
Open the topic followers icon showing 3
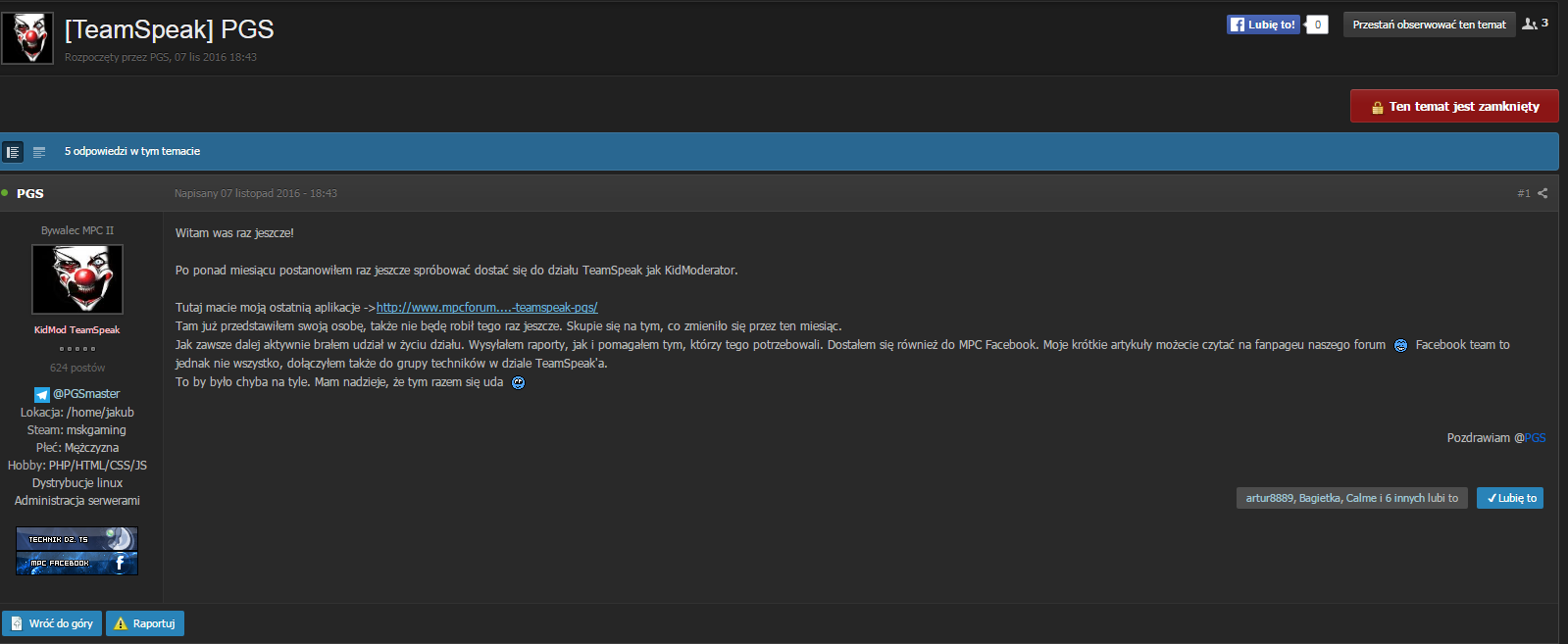(x=1535, y=24)
